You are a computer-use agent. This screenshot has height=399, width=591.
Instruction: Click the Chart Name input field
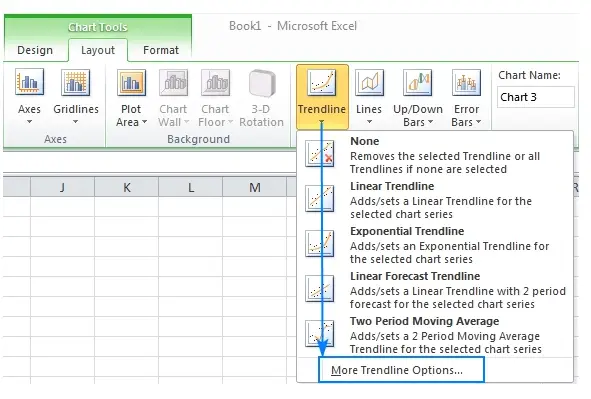click(536, 97)
